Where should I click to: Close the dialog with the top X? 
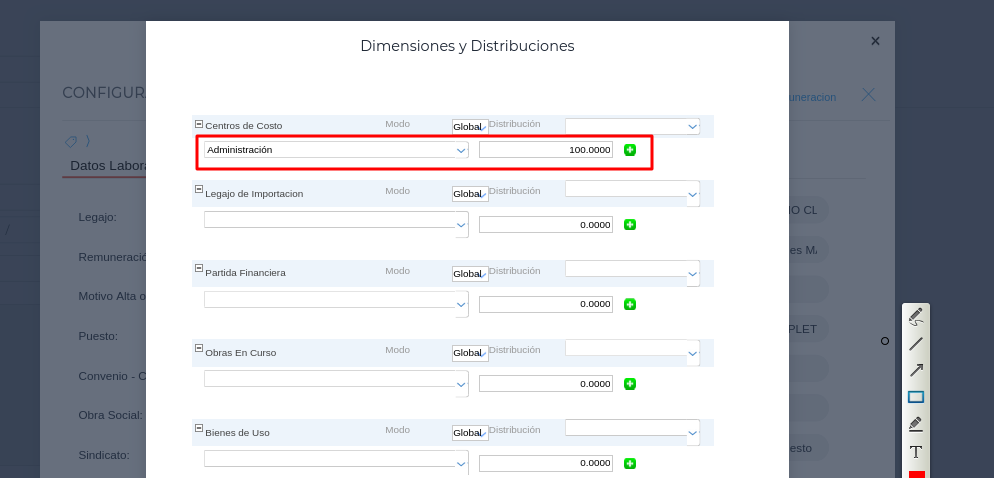point(875,41)
